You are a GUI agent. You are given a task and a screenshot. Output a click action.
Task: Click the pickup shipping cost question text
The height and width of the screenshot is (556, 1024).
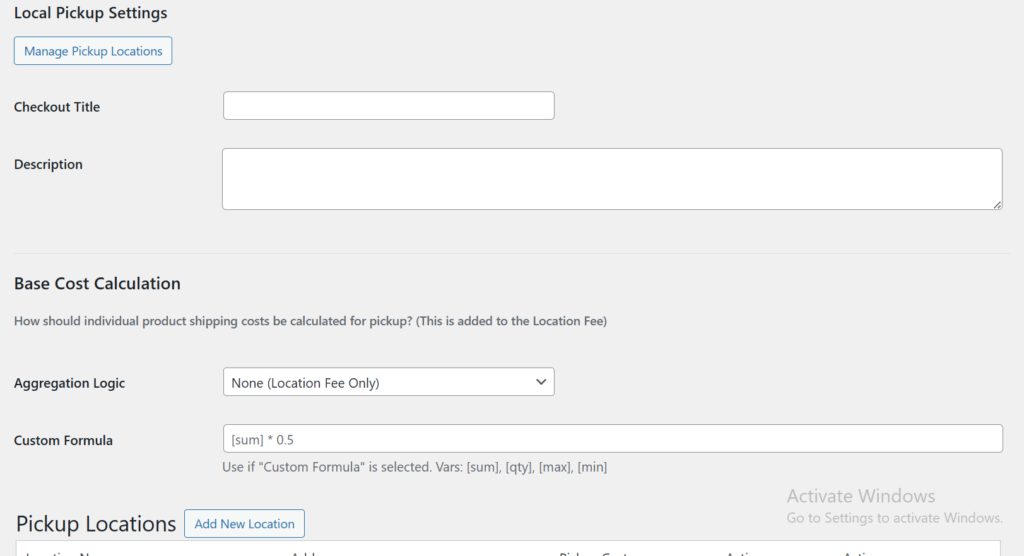(x=310, y=321)
